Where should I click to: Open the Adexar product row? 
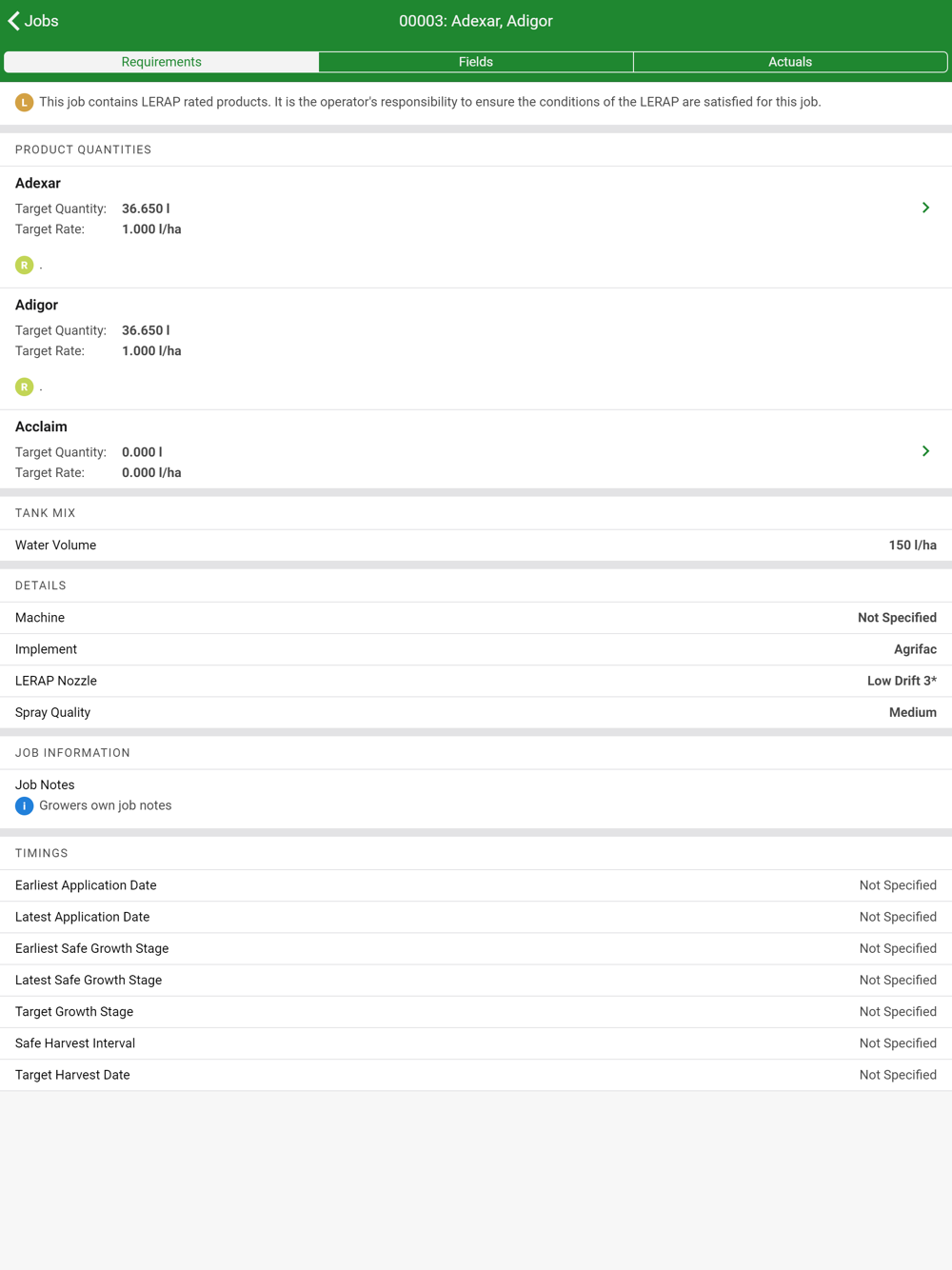[x=476, y=228]
